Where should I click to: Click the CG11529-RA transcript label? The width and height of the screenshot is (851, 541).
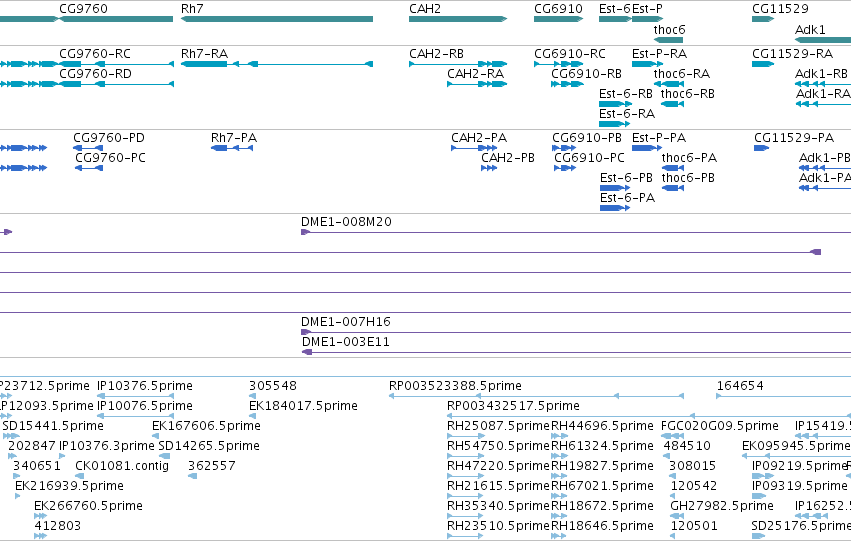[x=792, y=54]
